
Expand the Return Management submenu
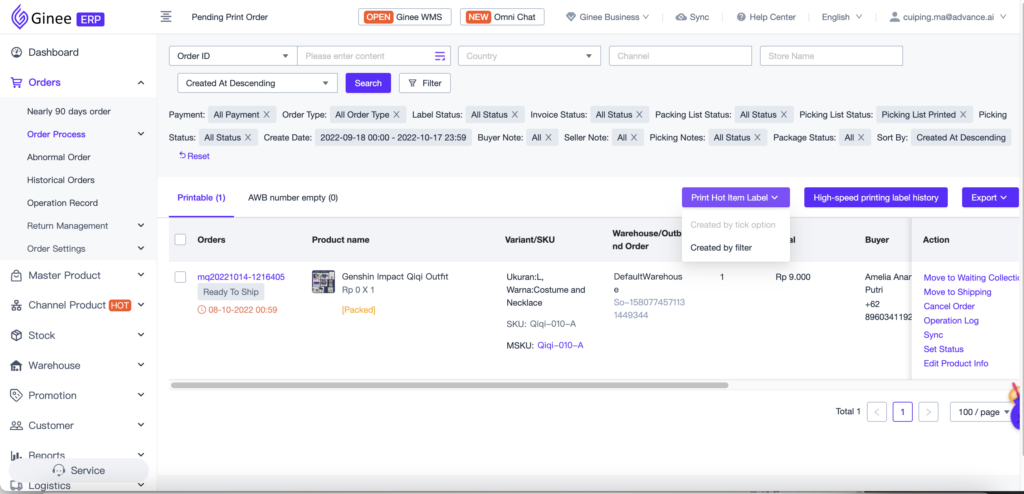coord(140,226)
